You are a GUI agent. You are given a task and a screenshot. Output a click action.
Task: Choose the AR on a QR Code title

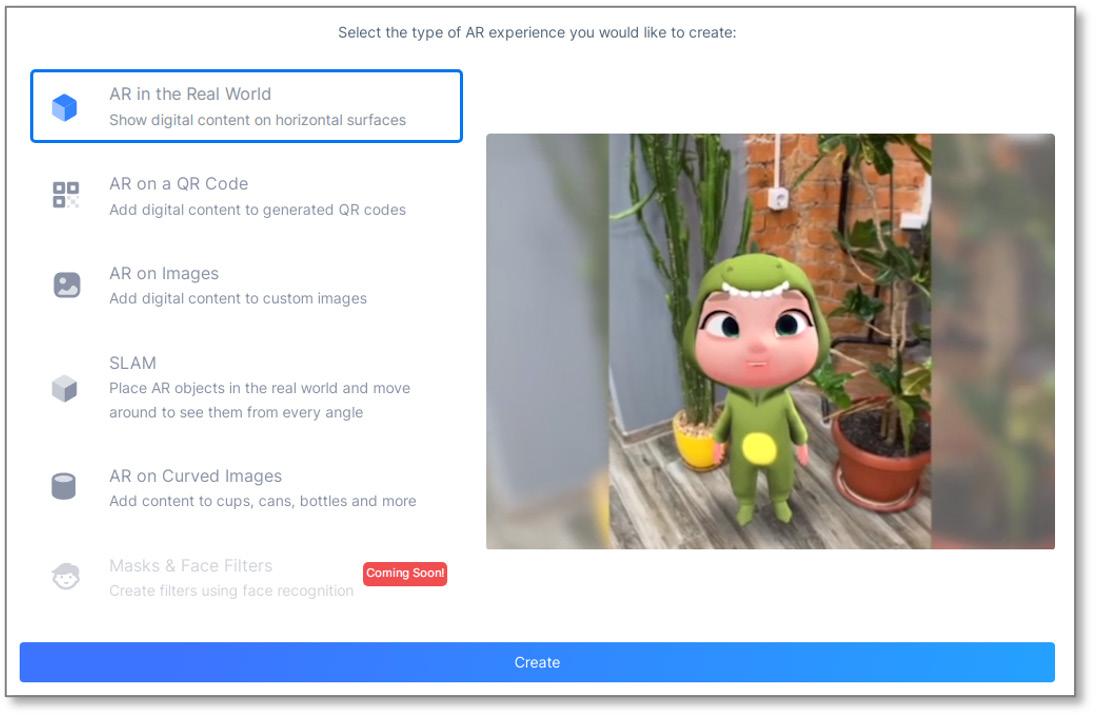coord(178,184)
